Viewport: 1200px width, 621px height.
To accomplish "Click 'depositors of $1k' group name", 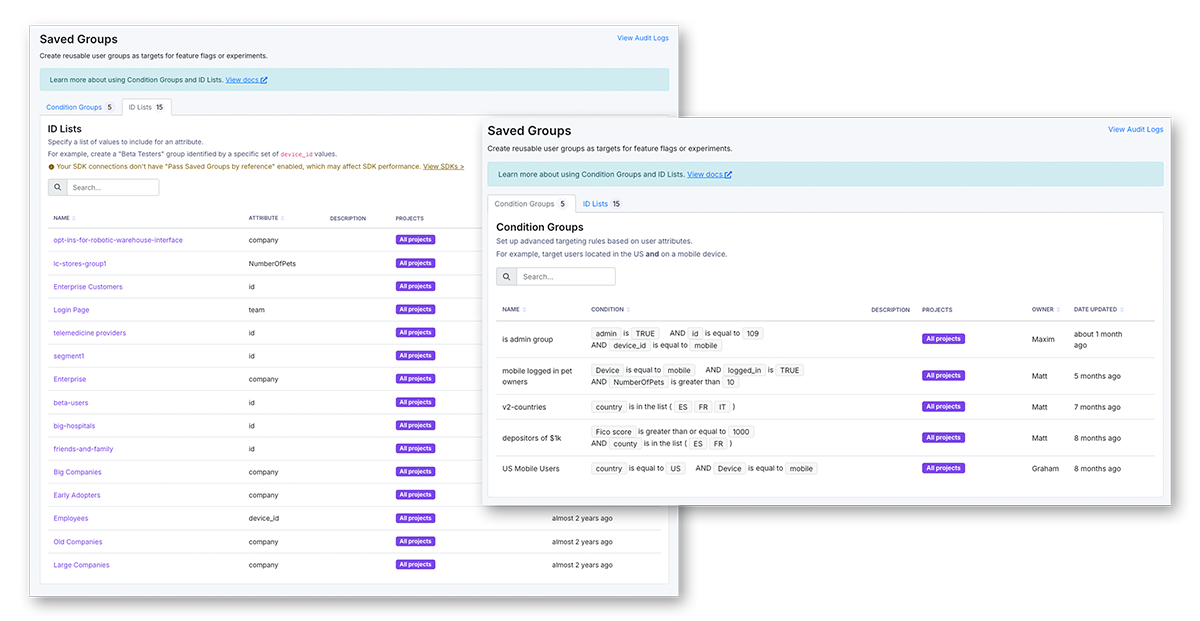I will [x=532, y=438].
